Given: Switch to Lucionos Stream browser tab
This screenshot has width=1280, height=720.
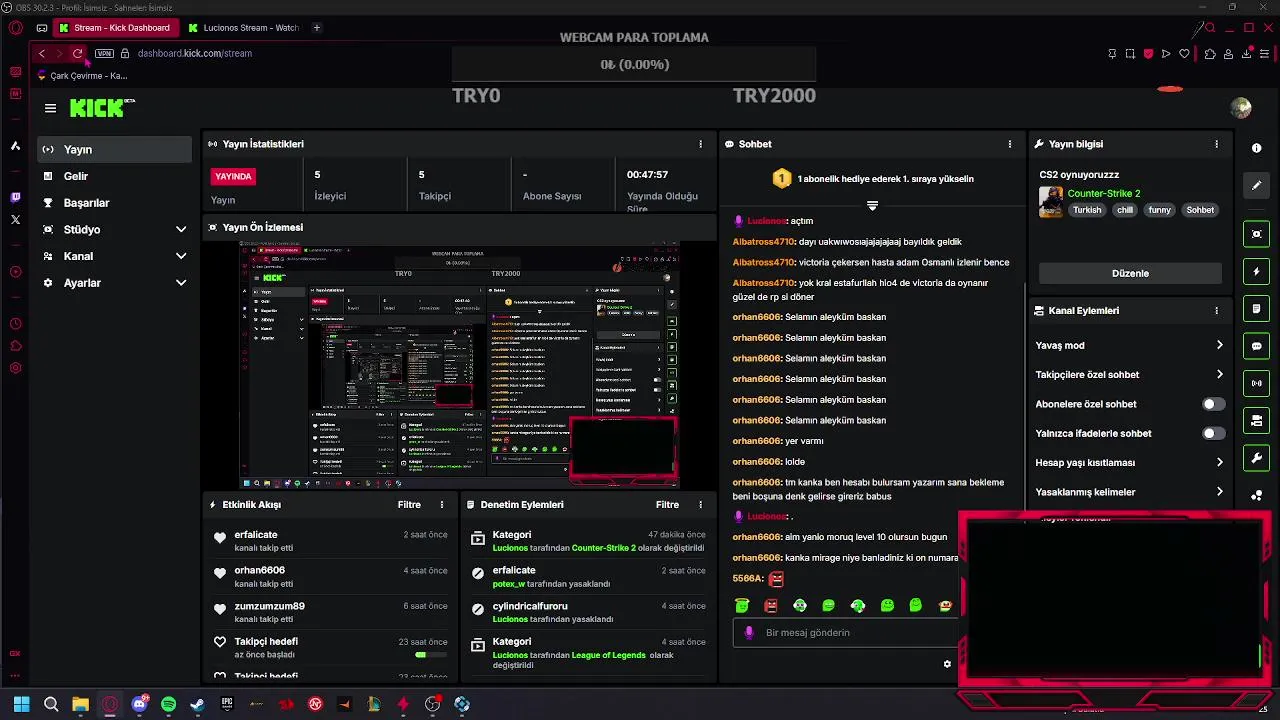Looking at the screenshot, I should point(243,28).
